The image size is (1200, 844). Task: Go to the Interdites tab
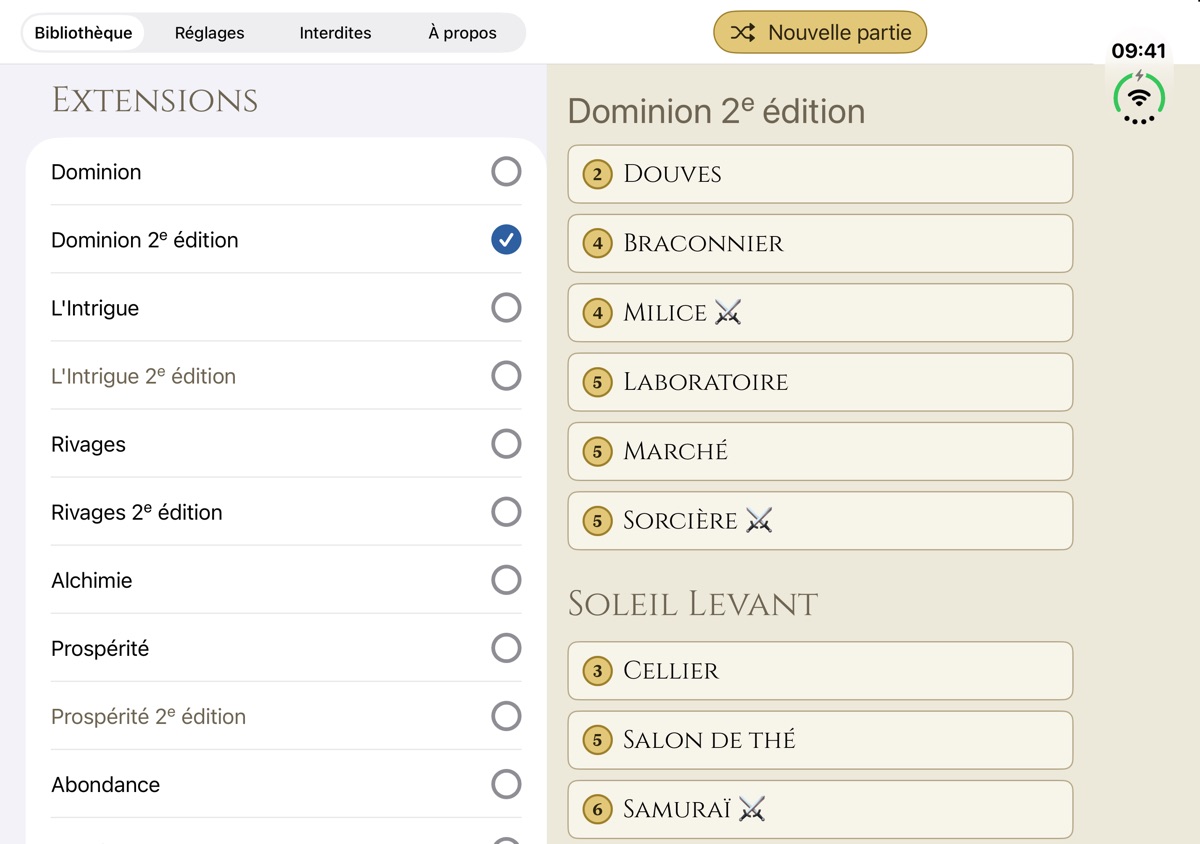tap(335, 33)
